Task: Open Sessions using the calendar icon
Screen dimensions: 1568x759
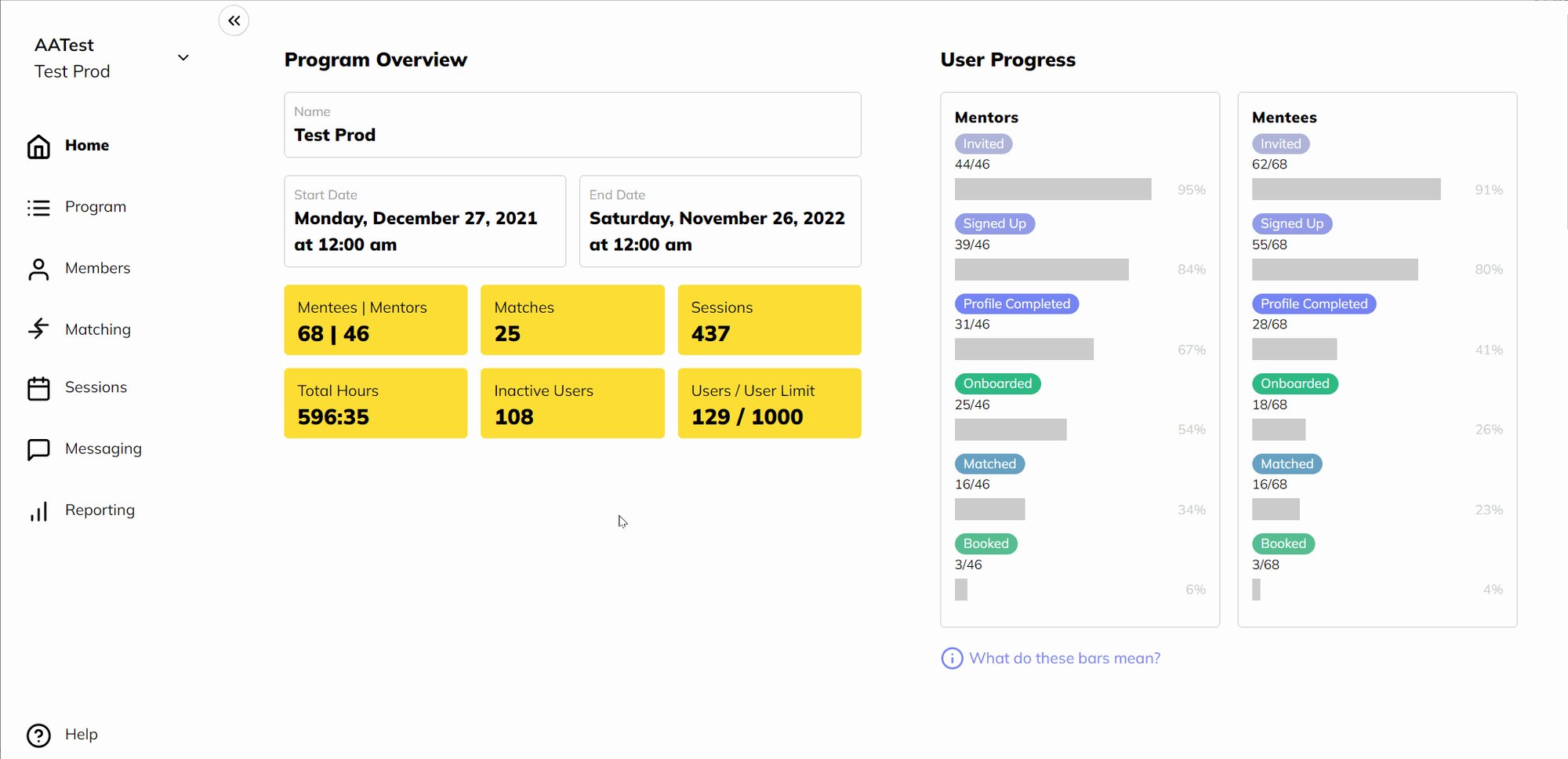Action: coord(38,388)
